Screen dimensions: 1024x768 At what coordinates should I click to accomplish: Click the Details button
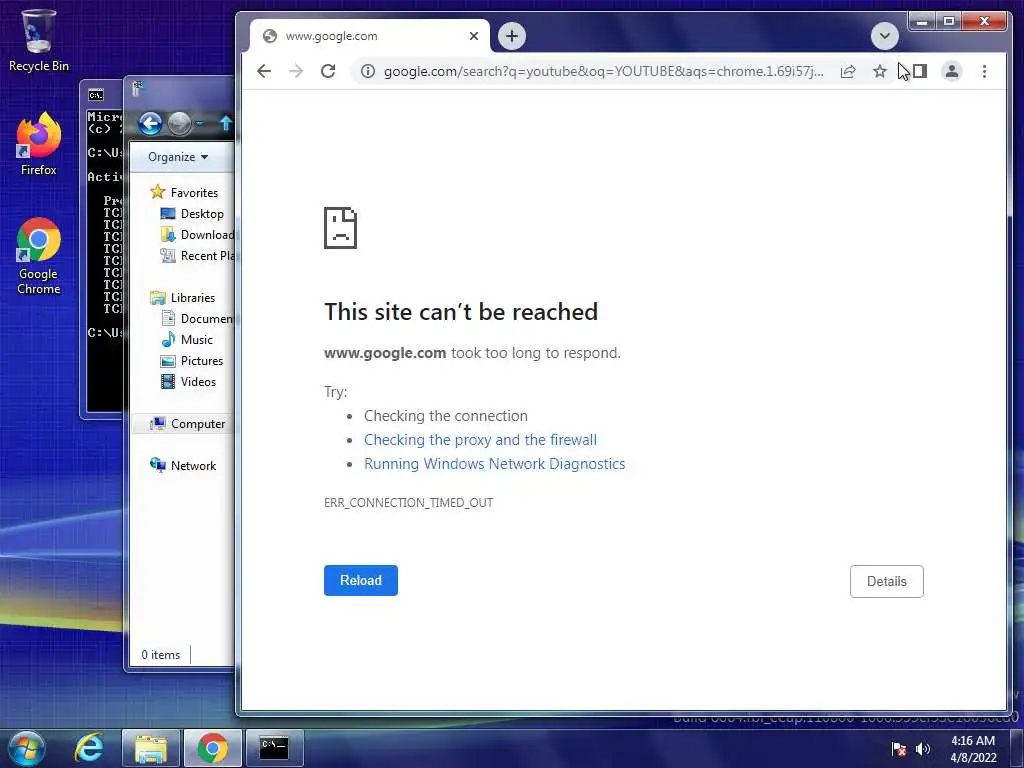(x=887, y=581)
